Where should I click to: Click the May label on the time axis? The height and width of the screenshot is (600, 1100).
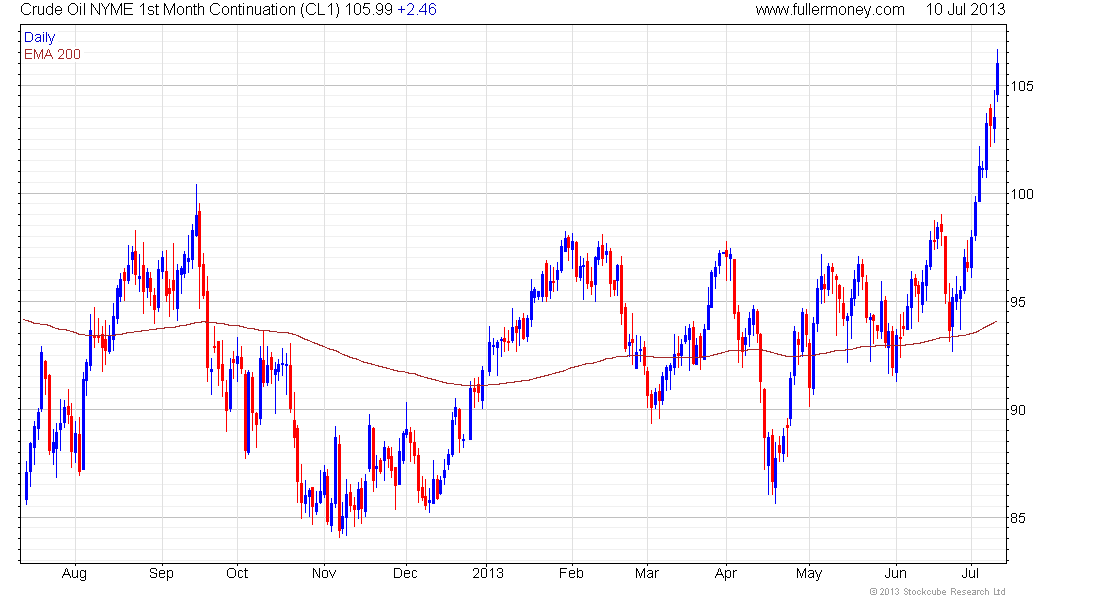coord(809,574)
